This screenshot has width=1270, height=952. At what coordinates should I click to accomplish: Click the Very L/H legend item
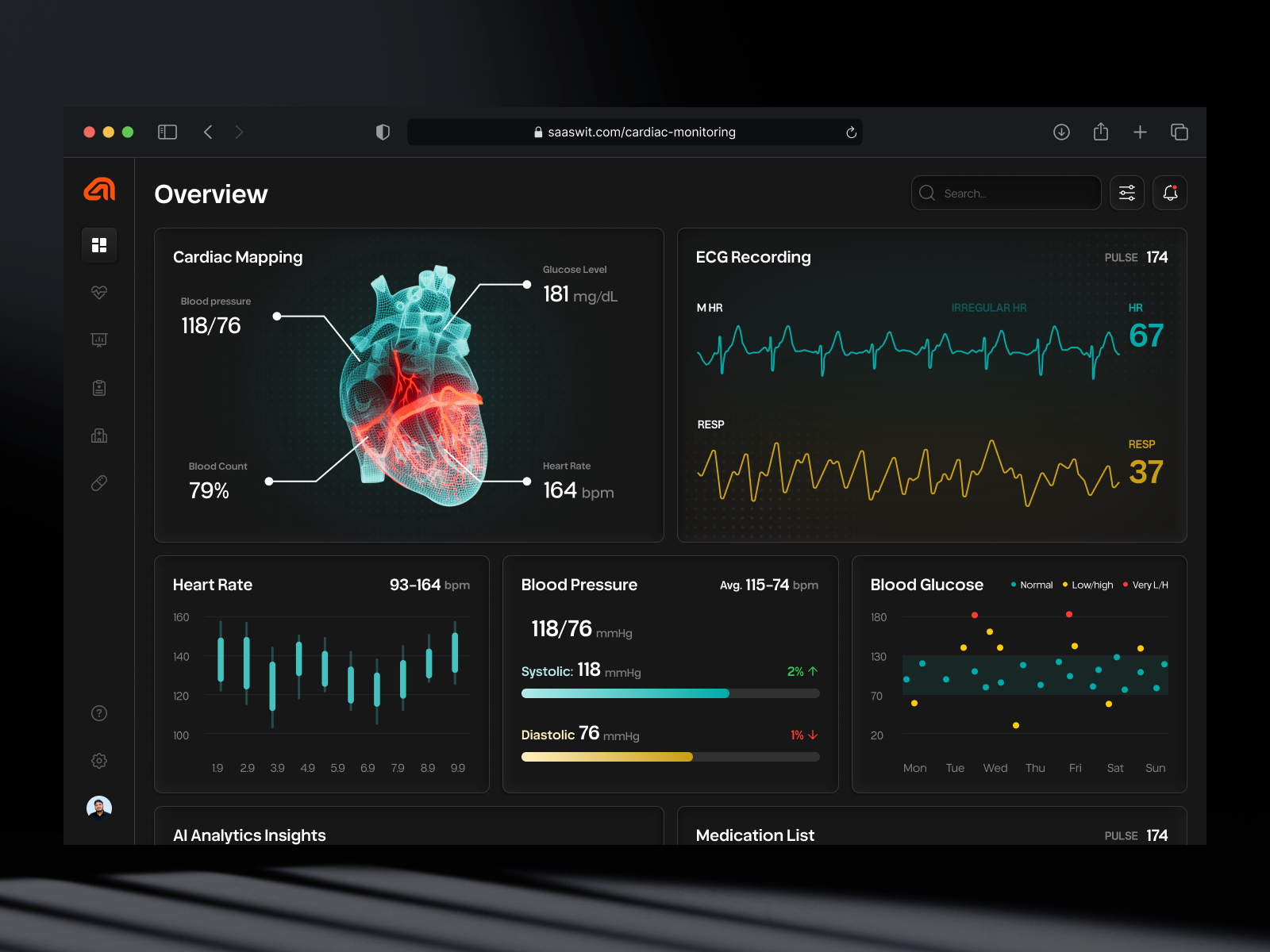(x=1146, y=585)
